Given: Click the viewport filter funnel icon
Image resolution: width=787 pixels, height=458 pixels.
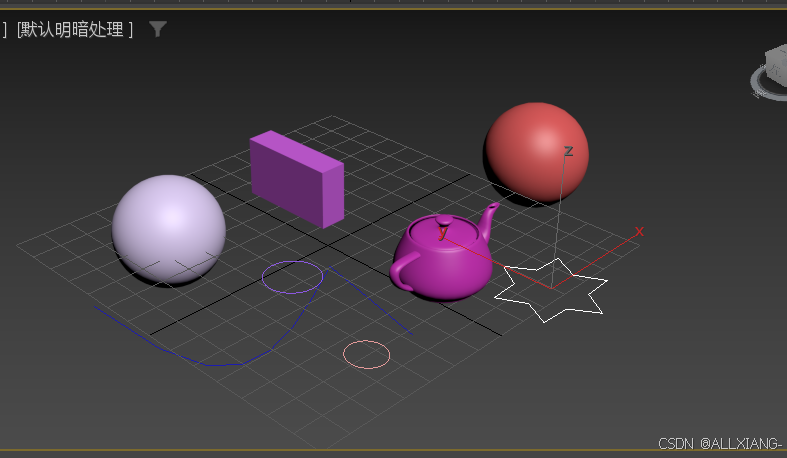Looking at the screenshot, I should click(158, 29).
